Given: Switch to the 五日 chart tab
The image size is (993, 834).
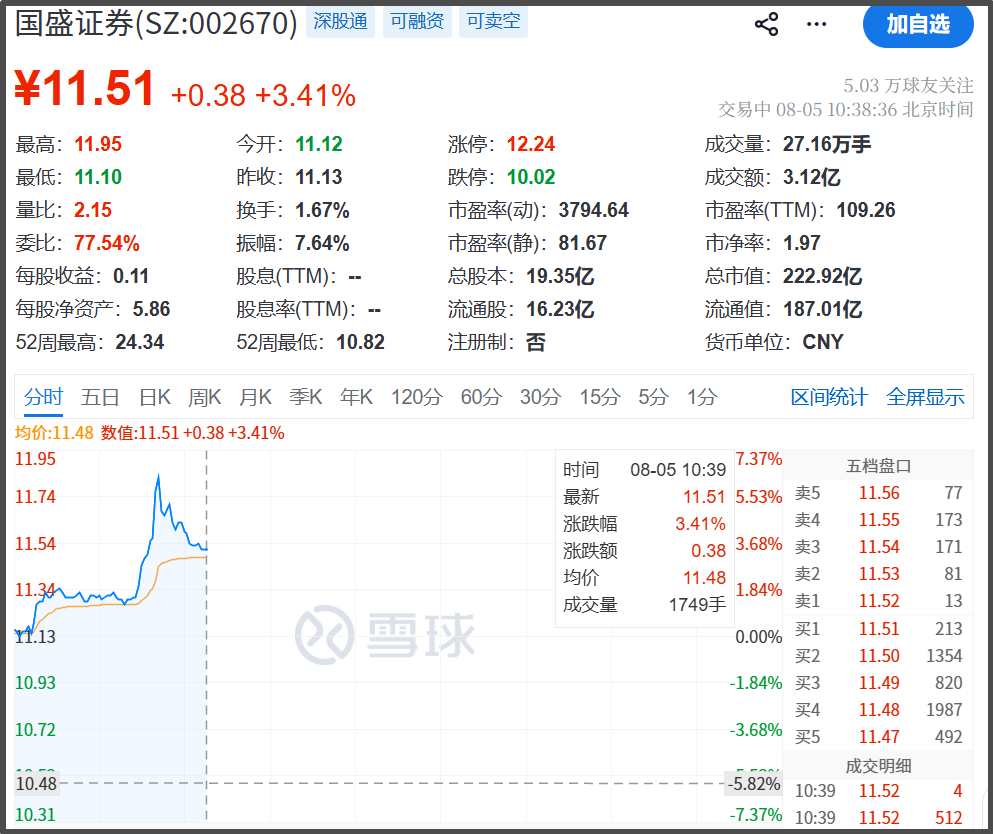Looking at the screenshot, I should [x=100, y=397].
